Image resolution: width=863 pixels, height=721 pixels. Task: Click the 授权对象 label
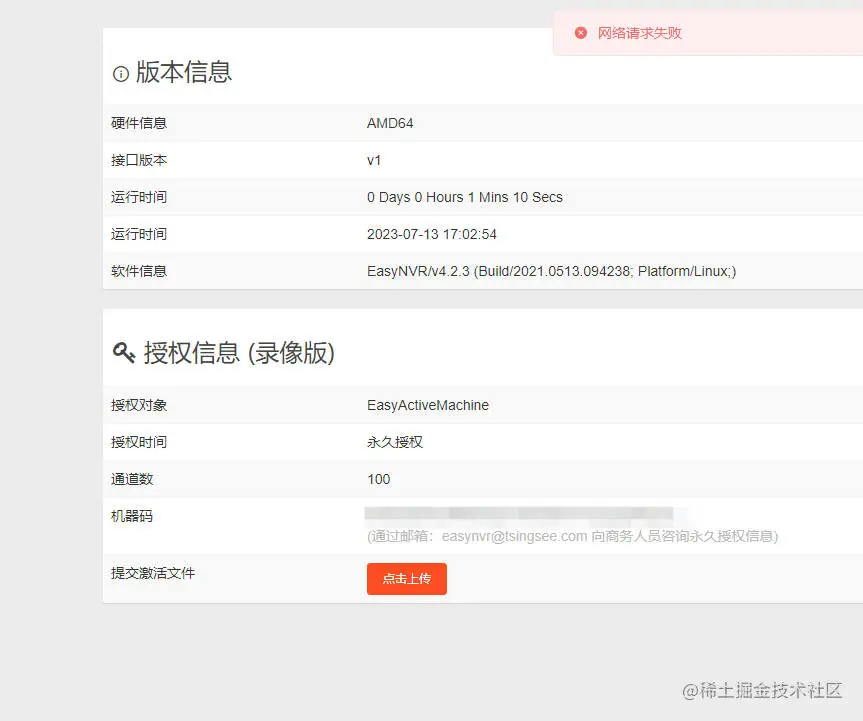tap(139, 405)
